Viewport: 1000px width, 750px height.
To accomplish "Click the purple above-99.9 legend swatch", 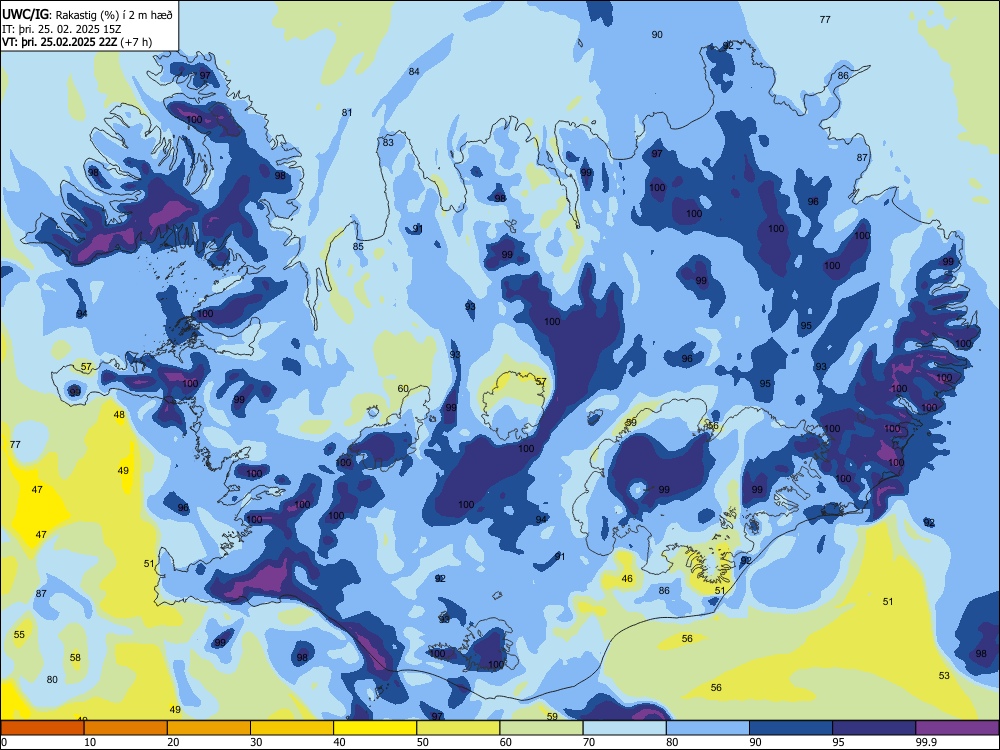I will click(957, 728).
